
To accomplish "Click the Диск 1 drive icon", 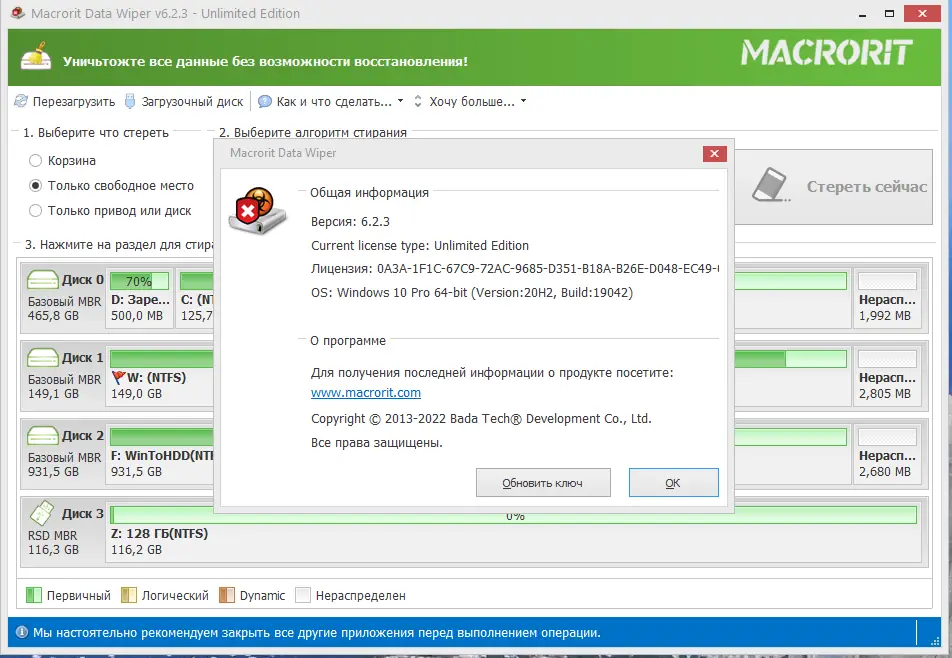I will (42, 358).
